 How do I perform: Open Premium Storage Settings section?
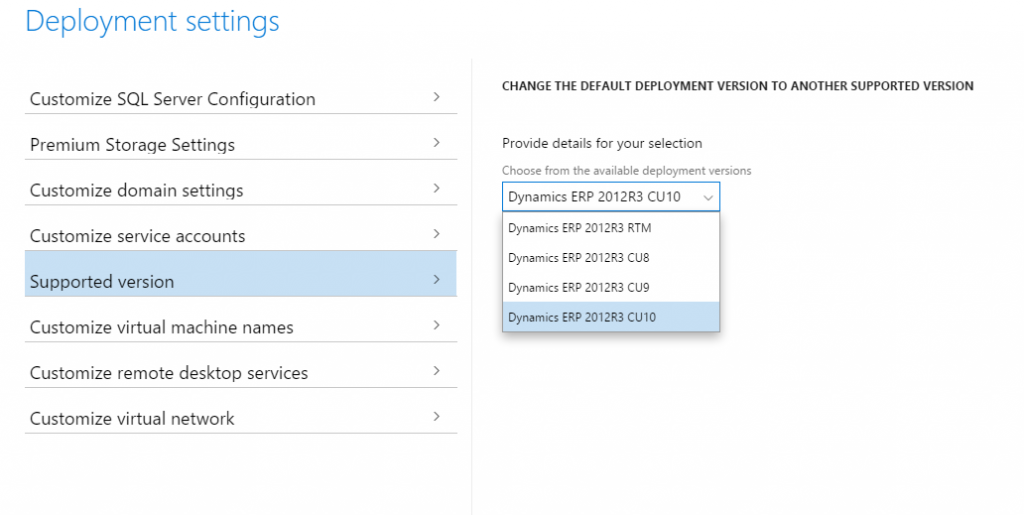click(x=132, y=145)
